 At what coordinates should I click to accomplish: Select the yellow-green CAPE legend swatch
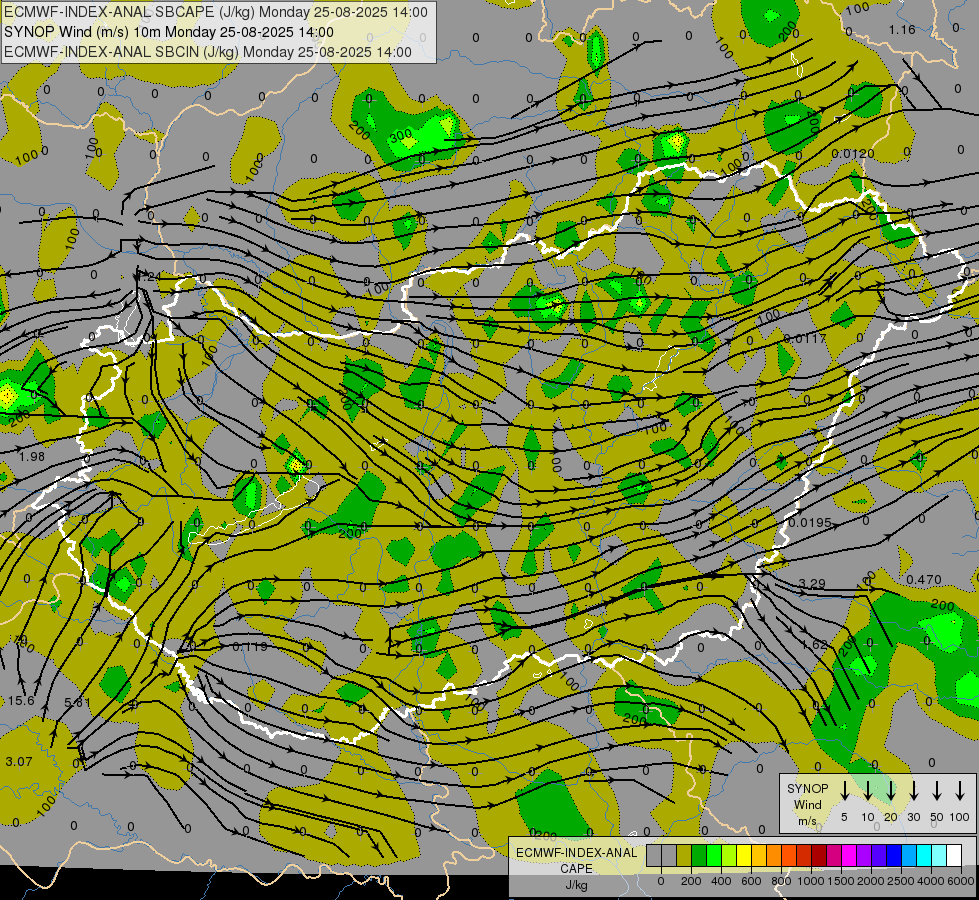[729, 855]
